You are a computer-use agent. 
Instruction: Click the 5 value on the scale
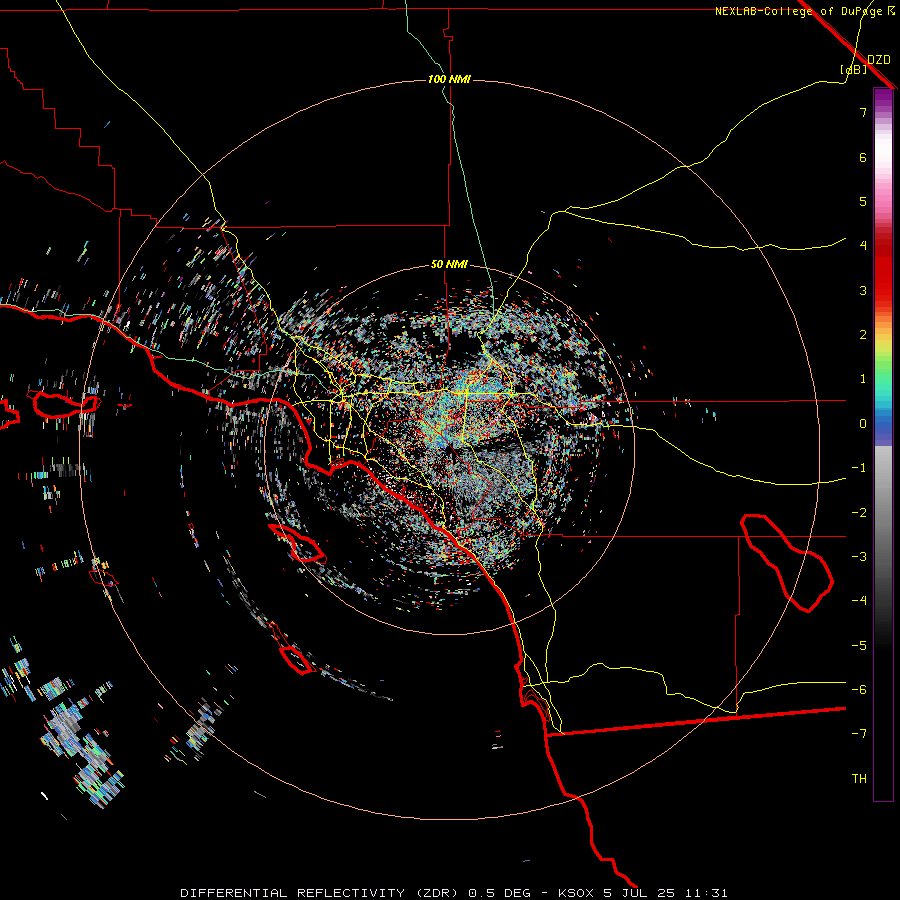pyautogui.click(x=863, y=201)
